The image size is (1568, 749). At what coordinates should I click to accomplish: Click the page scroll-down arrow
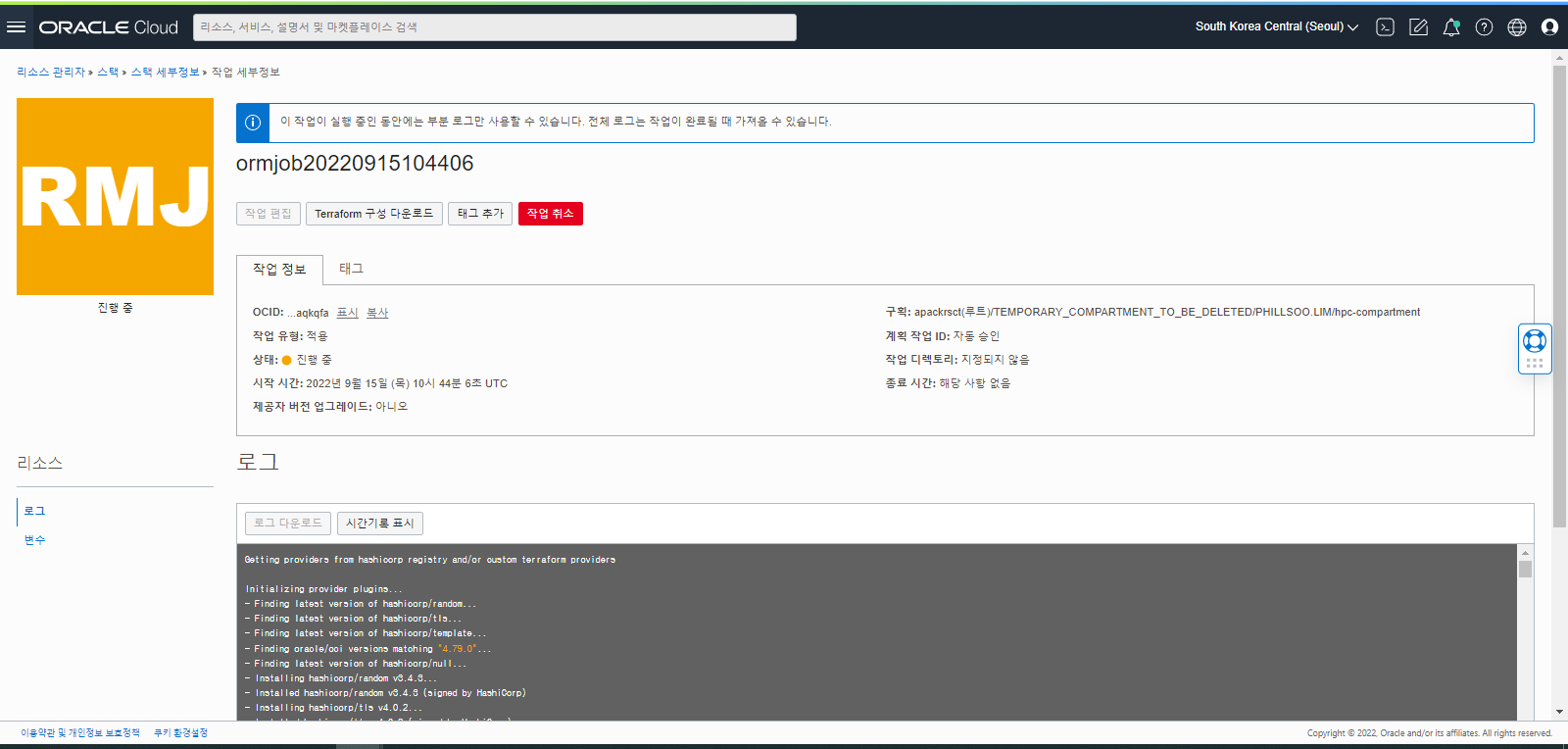tap(1559, 712)
